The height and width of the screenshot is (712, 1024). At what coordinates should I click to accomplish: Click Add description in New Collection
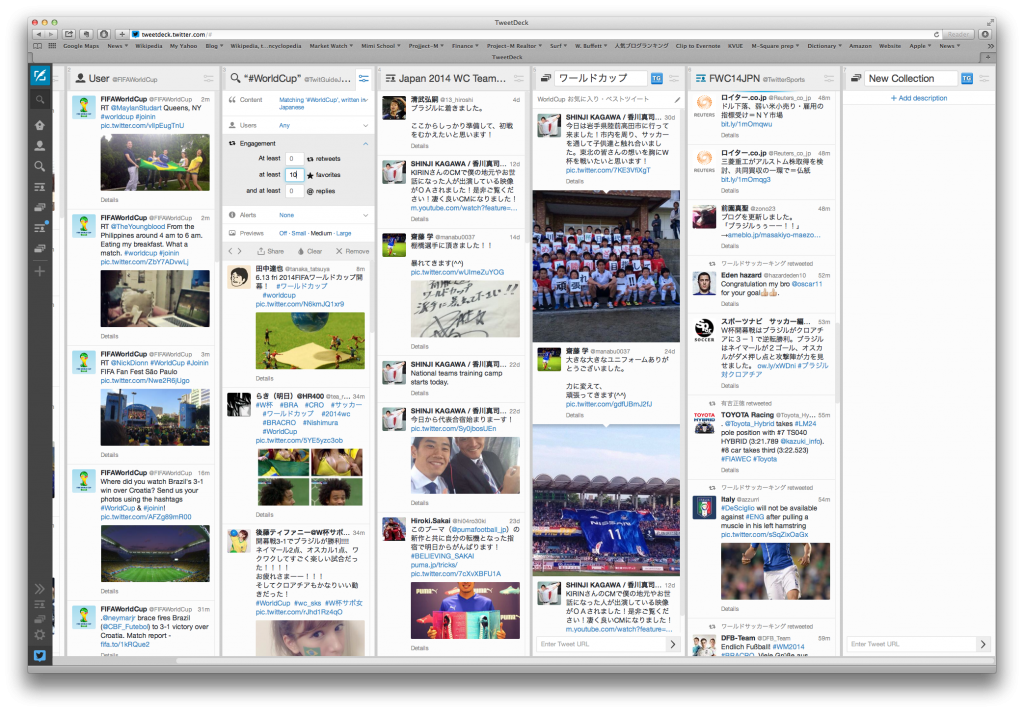919,98
